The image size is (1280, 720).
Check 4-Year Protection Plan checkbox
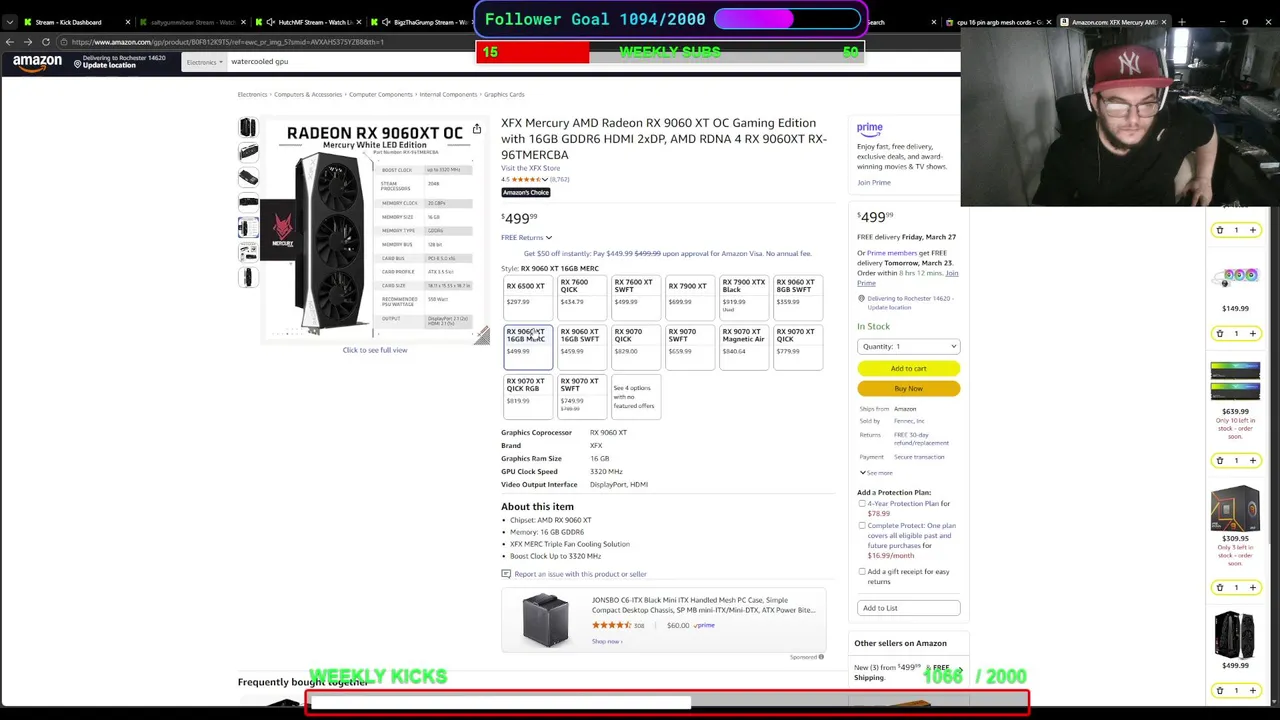click(862, 504)
